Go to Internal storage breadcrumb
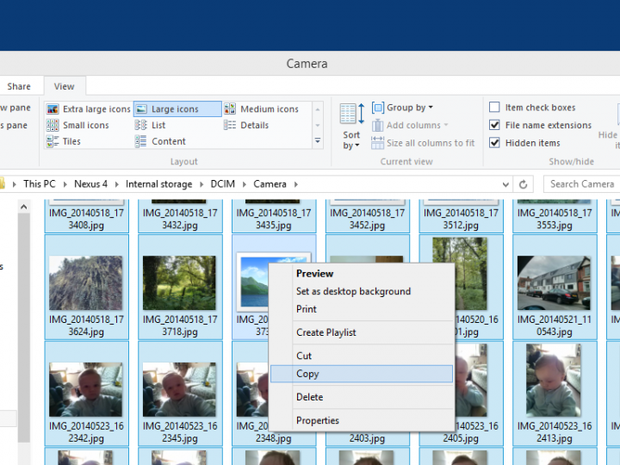 (x=159, y=184)
